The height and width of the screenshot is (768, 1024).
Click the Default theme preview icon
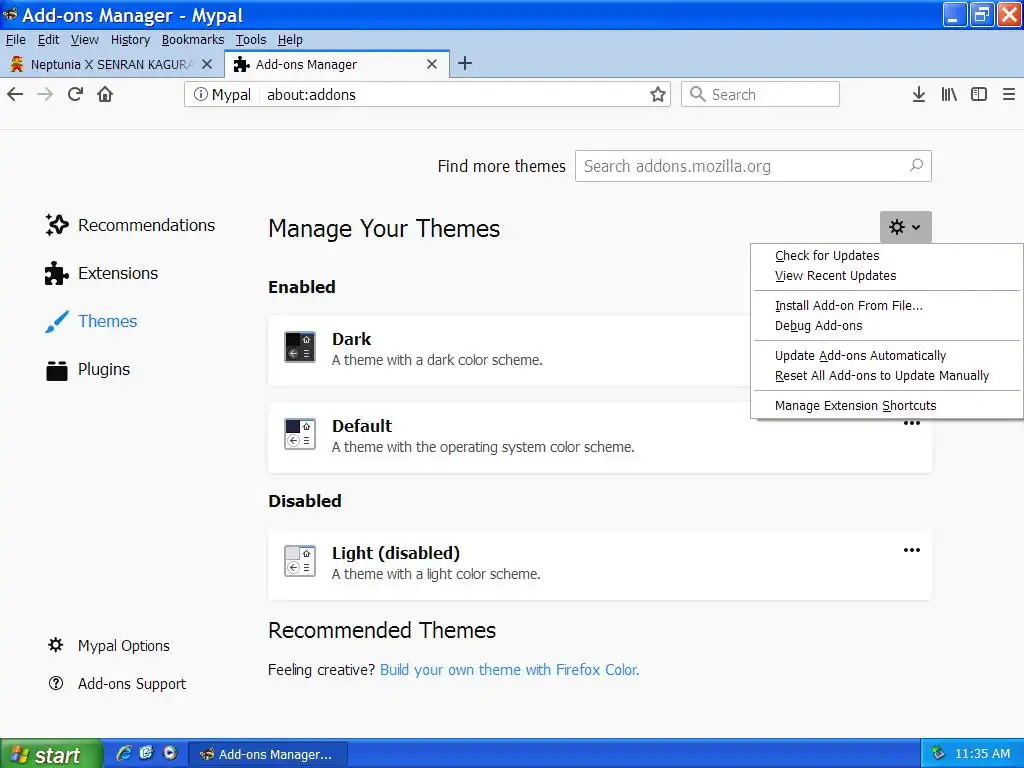coord(300,434)
